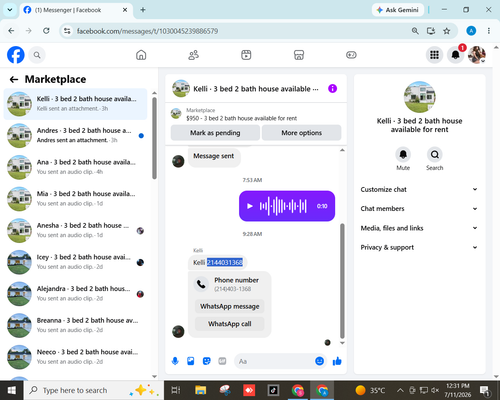500x400 pixels.
Task: Open the Ana conversation
Action: (75, 167)
